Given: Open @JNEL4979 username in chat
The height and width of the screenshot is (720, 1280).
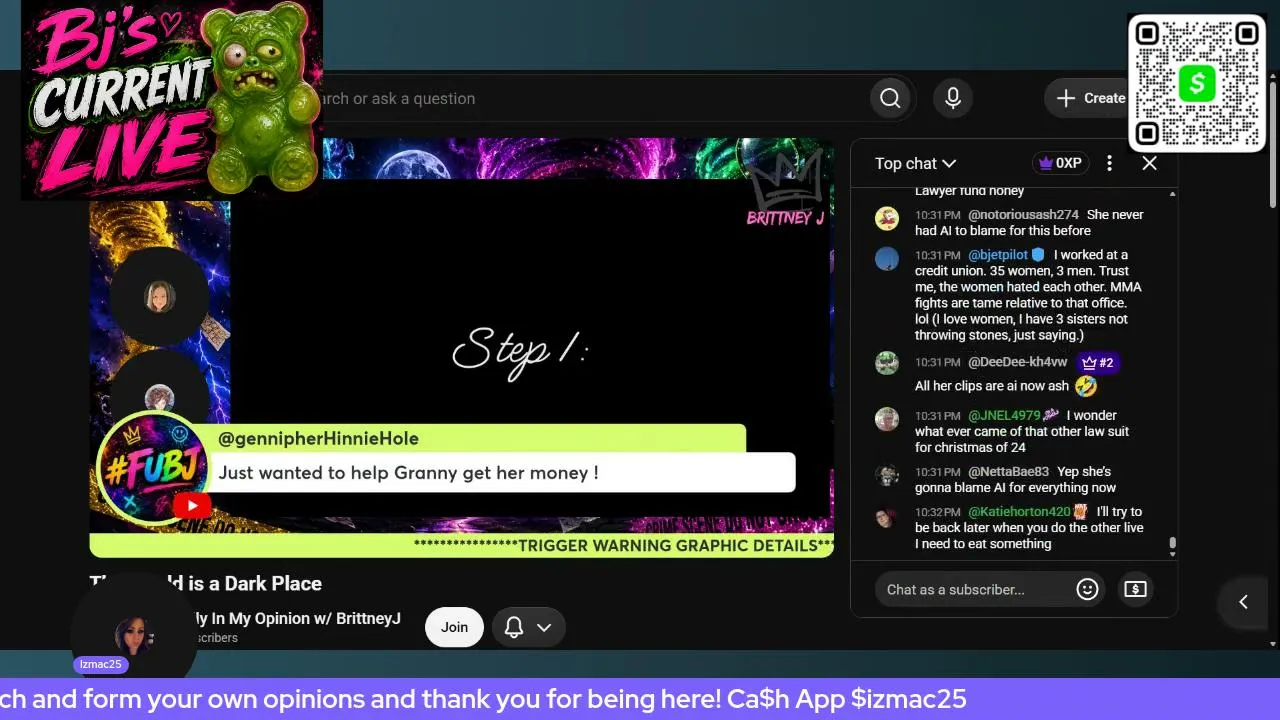Looking at the screenshot, I should [x=1004, y=415].
